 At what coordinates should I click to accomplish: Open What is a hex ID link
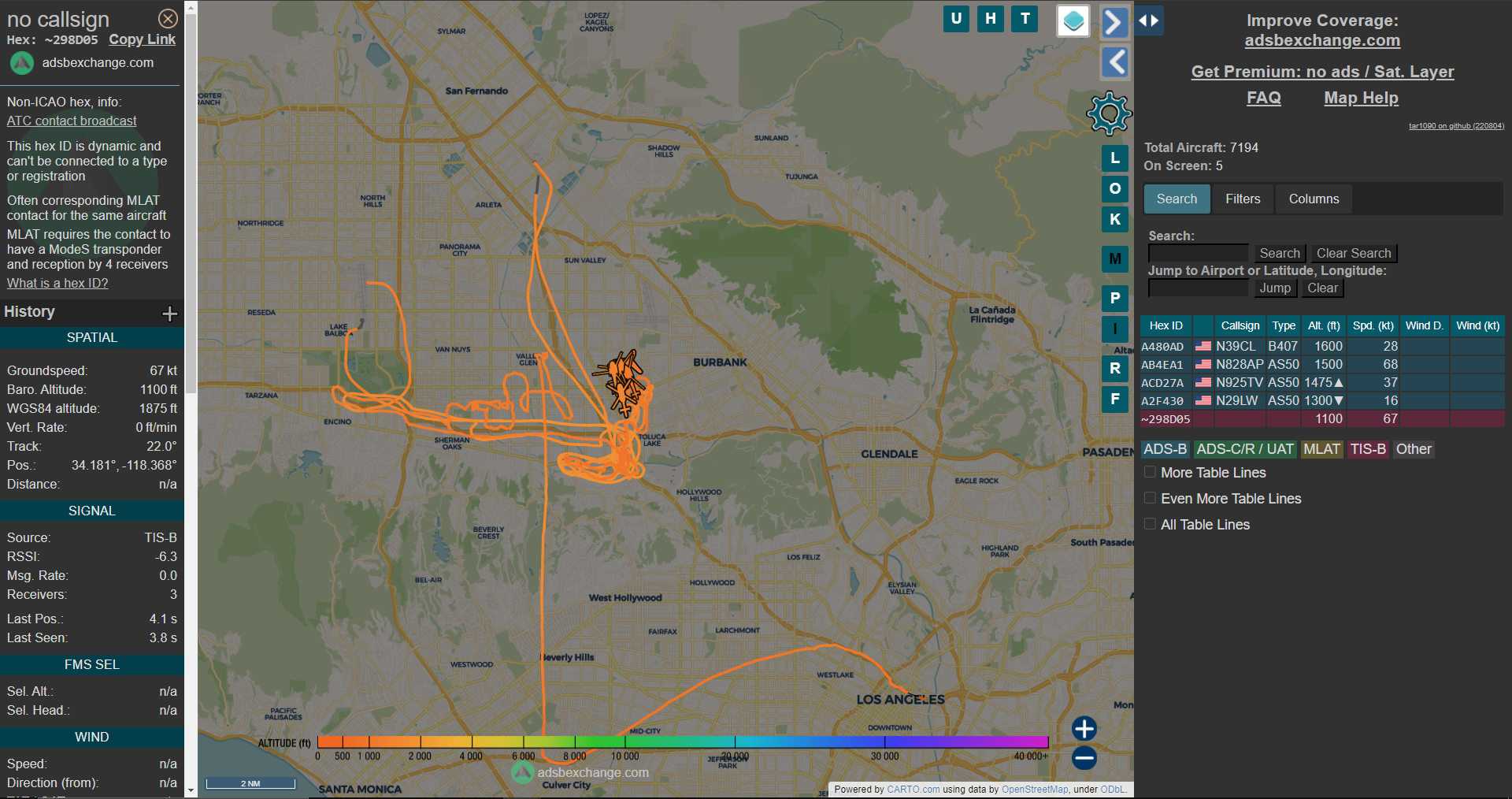(x=57, y=283)
